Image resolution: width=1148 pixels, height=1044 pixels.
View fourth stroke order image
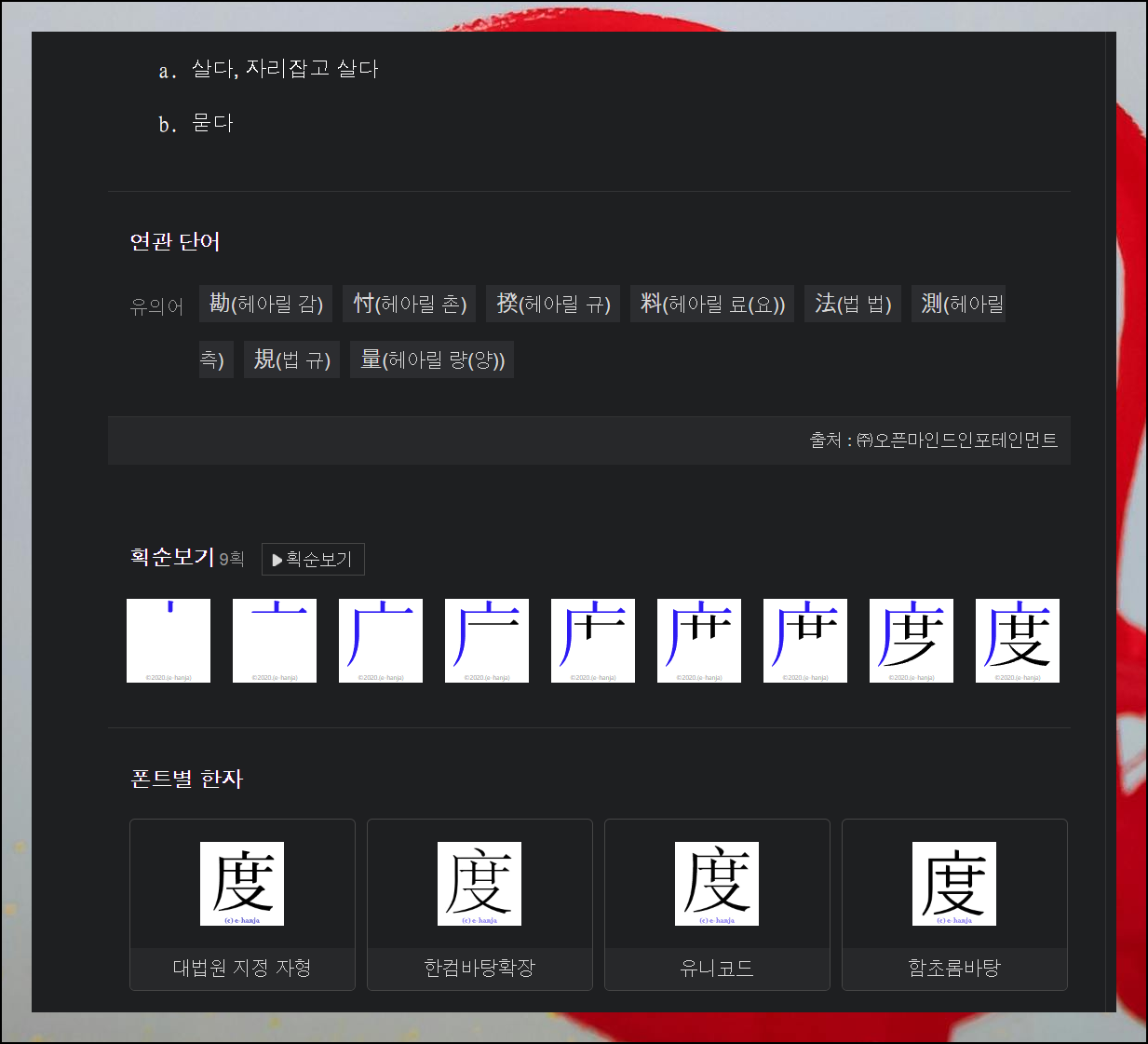coord(487,641)
